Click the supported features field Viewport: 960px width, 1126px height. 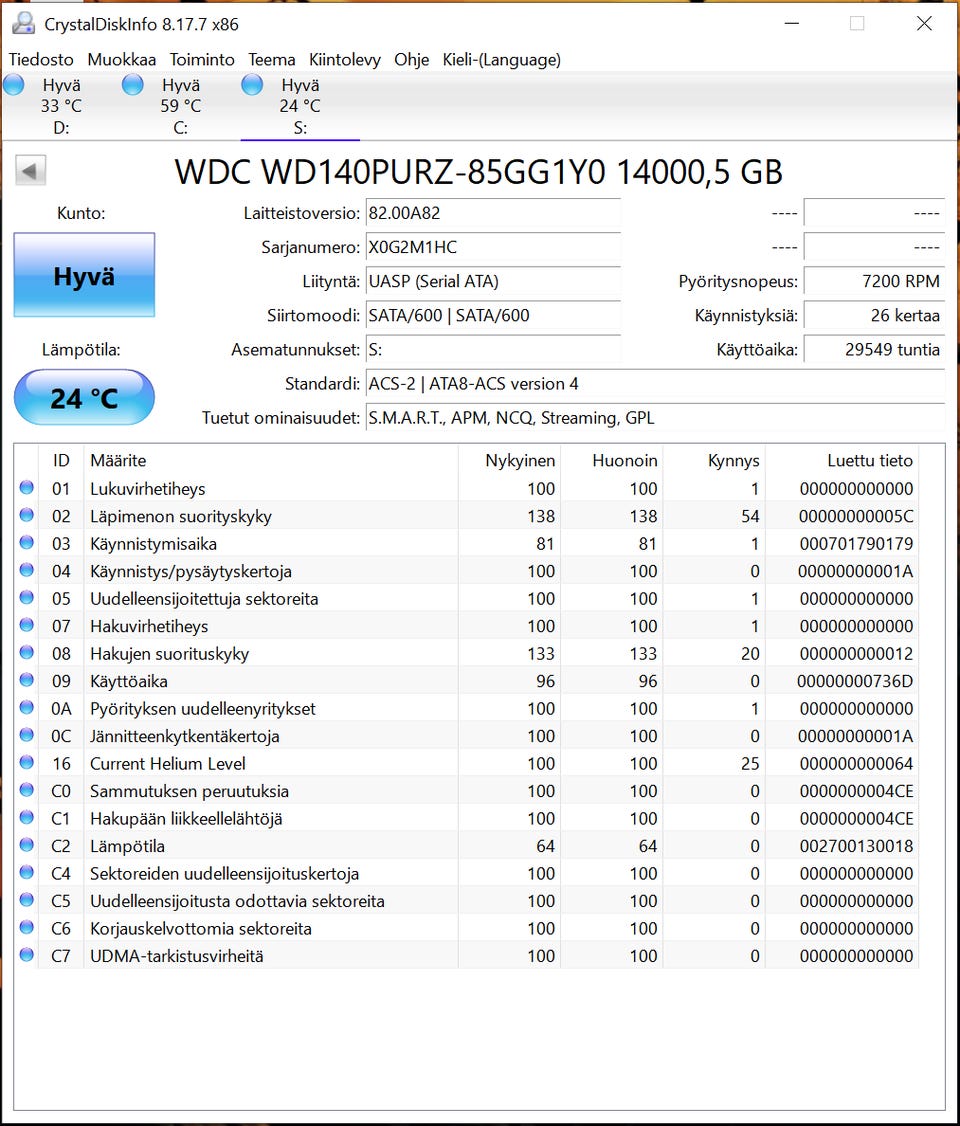(655, 418)
